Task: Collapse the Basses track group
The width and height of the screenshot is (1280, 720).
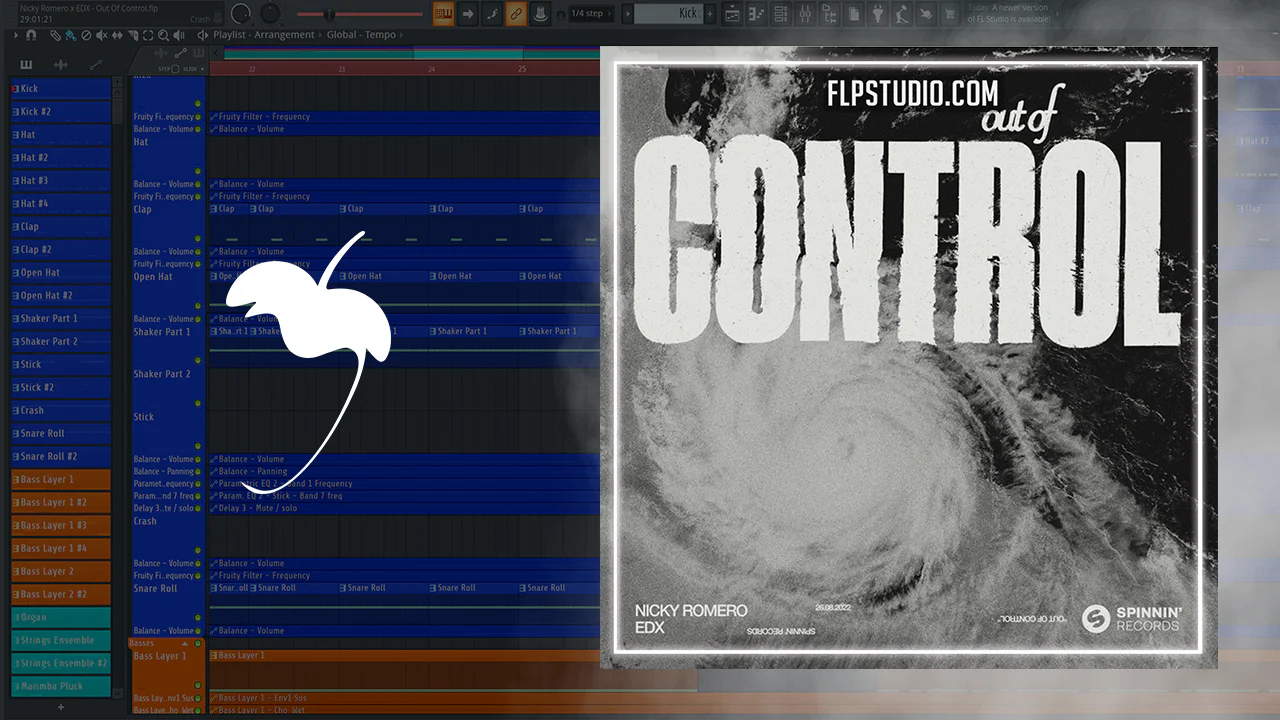Action: 185,643
